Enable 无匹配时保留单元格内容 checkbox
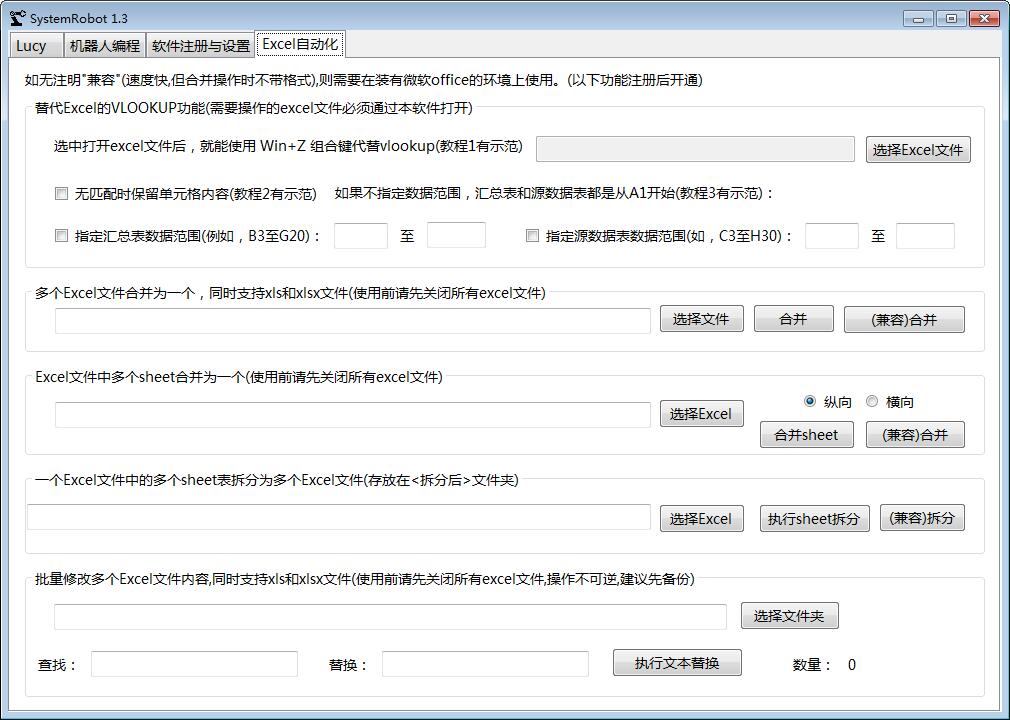 pyautogui.click(x=61, y=193)
